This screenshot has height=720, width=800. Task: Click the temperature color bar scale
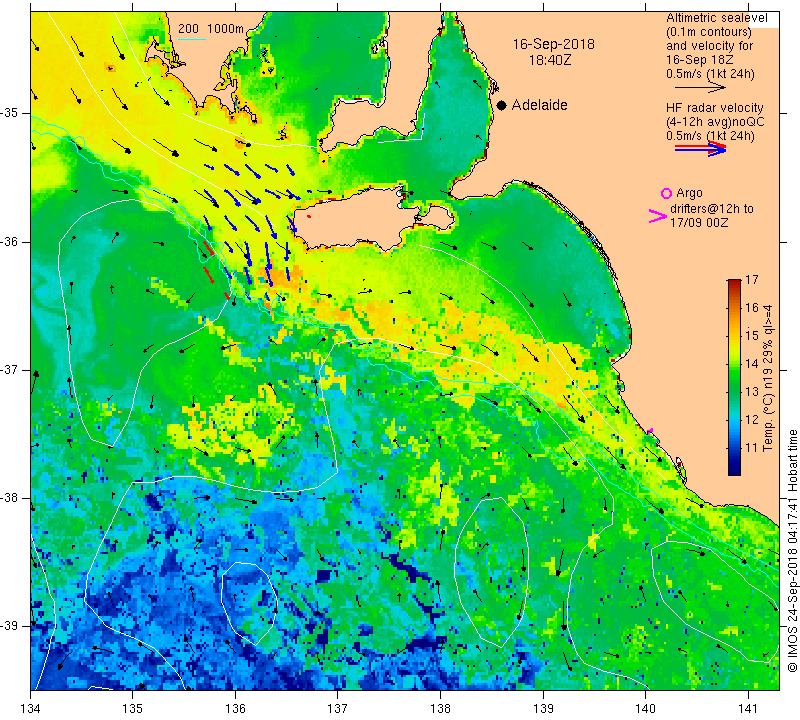coord(734,377)
